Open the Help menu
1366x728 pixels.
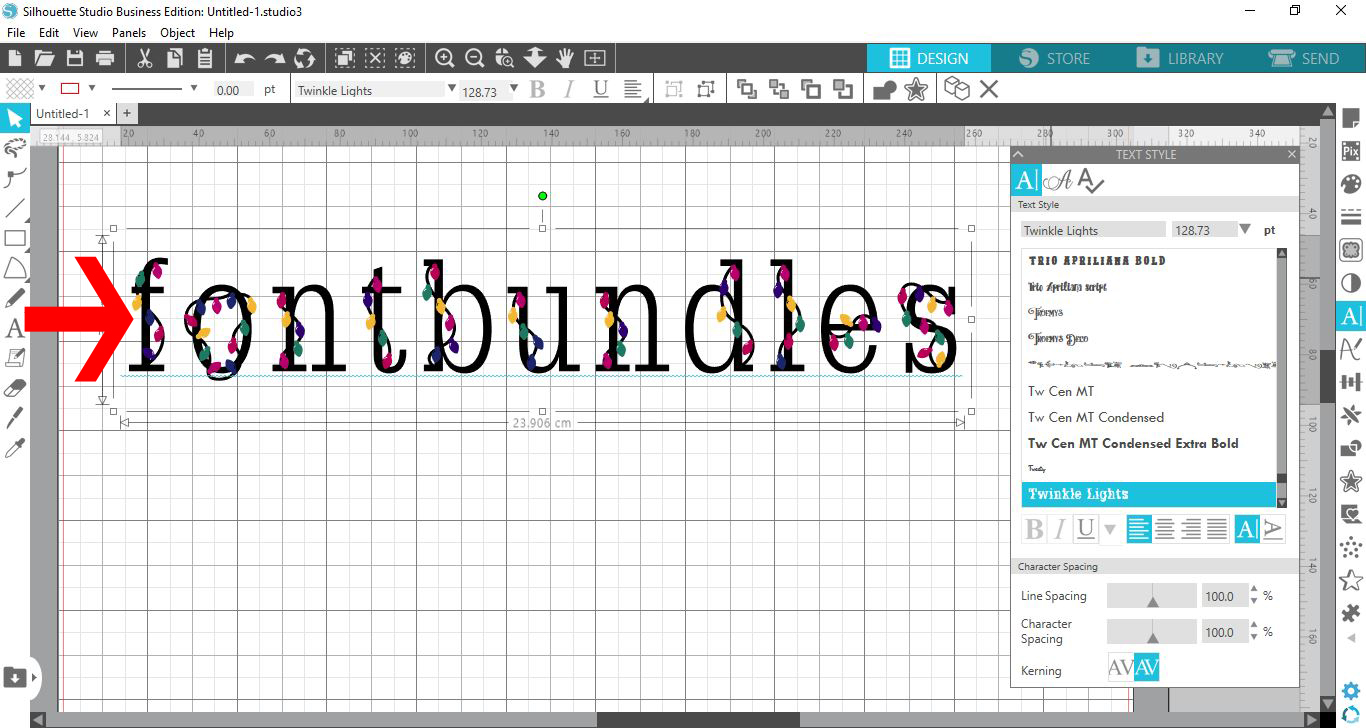coord(221,33)
